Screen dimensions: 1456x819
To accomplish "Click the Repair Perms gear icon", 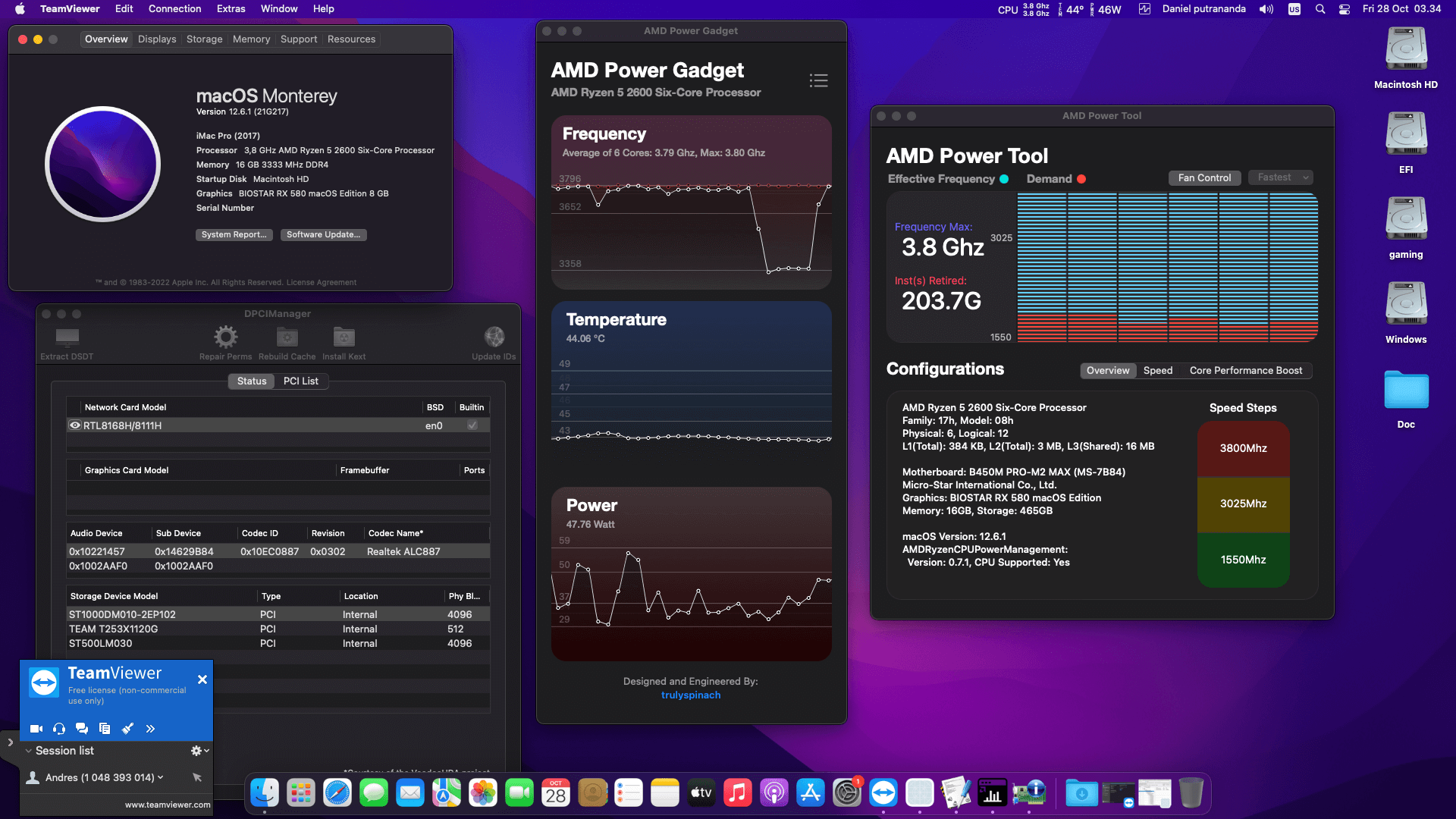I will (225, 344).
